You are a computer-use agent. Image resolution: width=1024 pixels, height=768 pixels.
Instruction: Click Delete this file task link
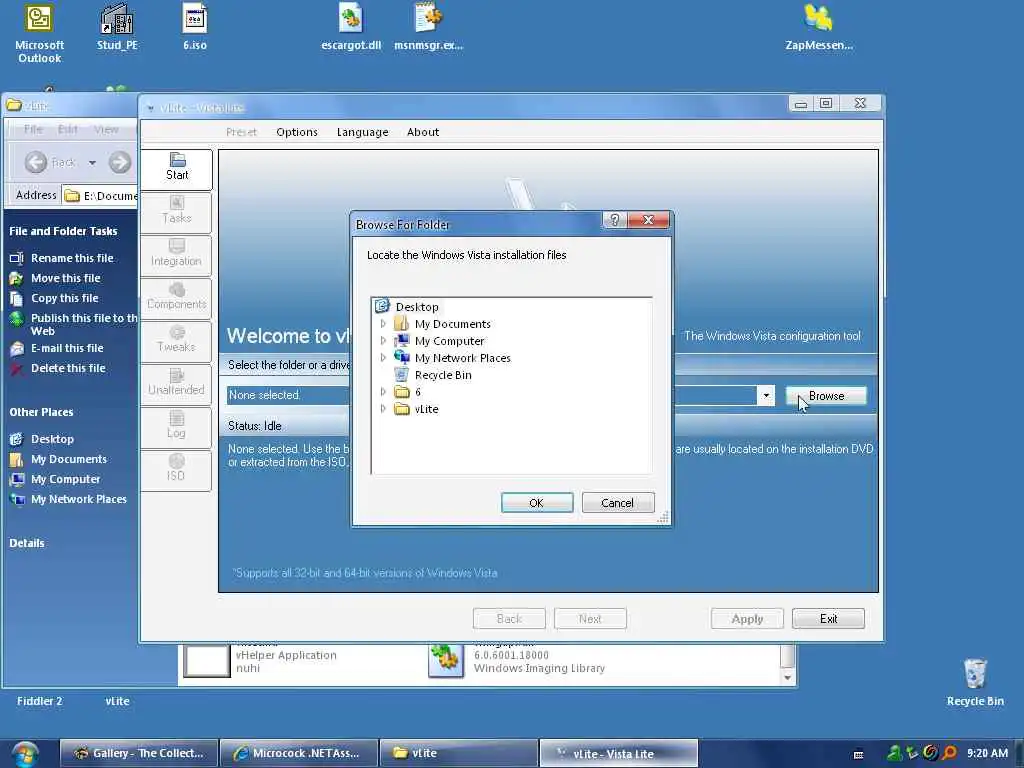coord(68,368)
